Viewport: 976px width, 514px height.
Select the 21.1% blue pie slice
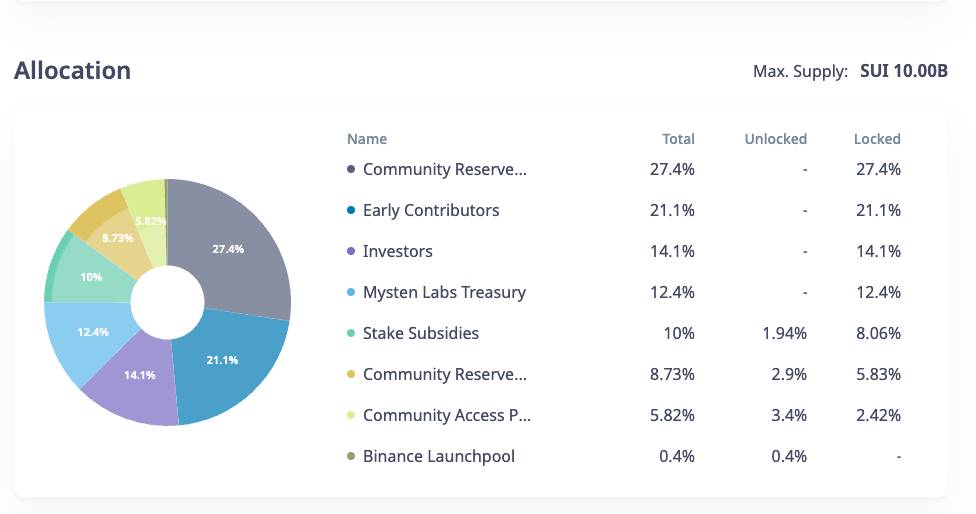tap(225, 365)
